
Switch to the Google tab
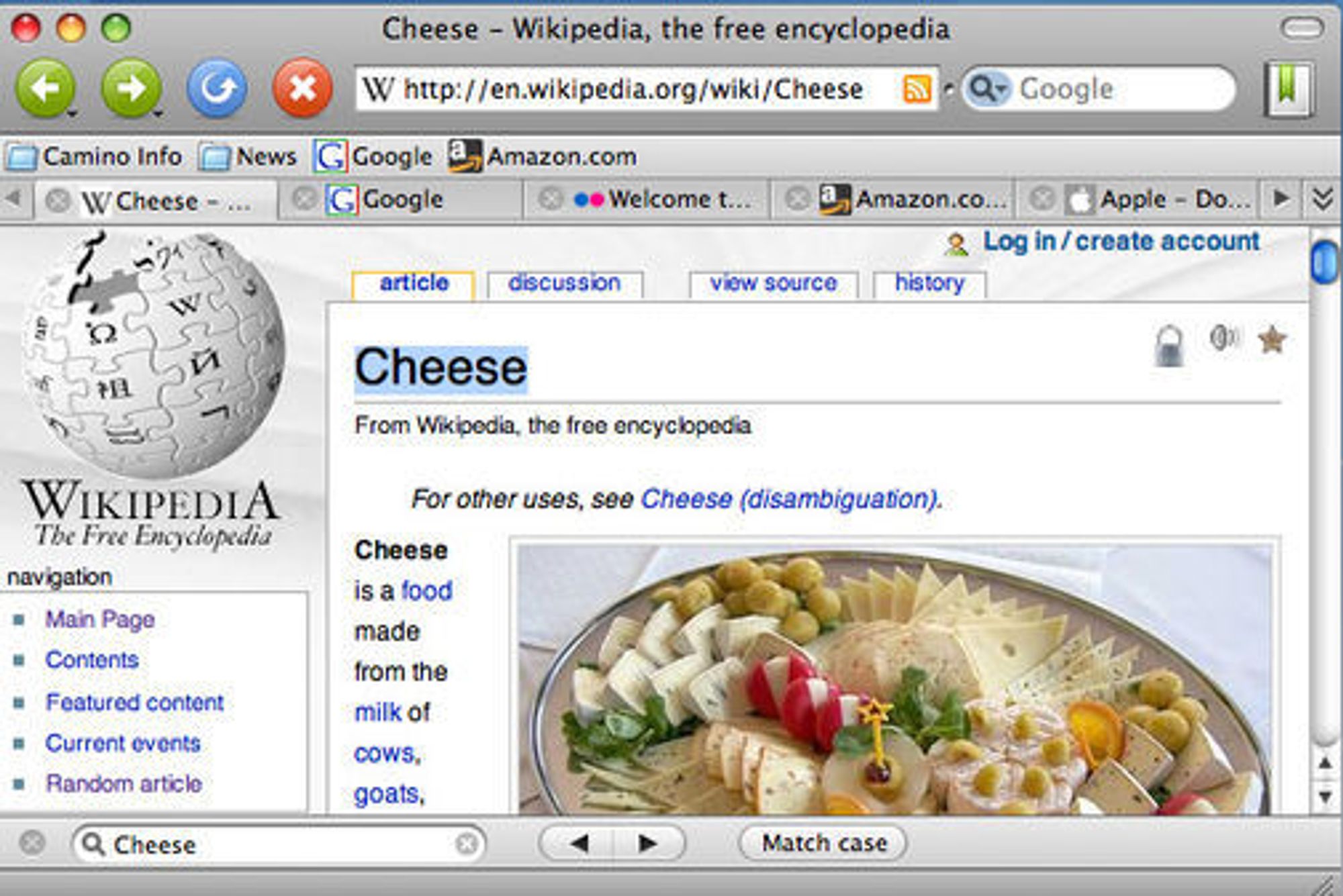coord(401,199)
